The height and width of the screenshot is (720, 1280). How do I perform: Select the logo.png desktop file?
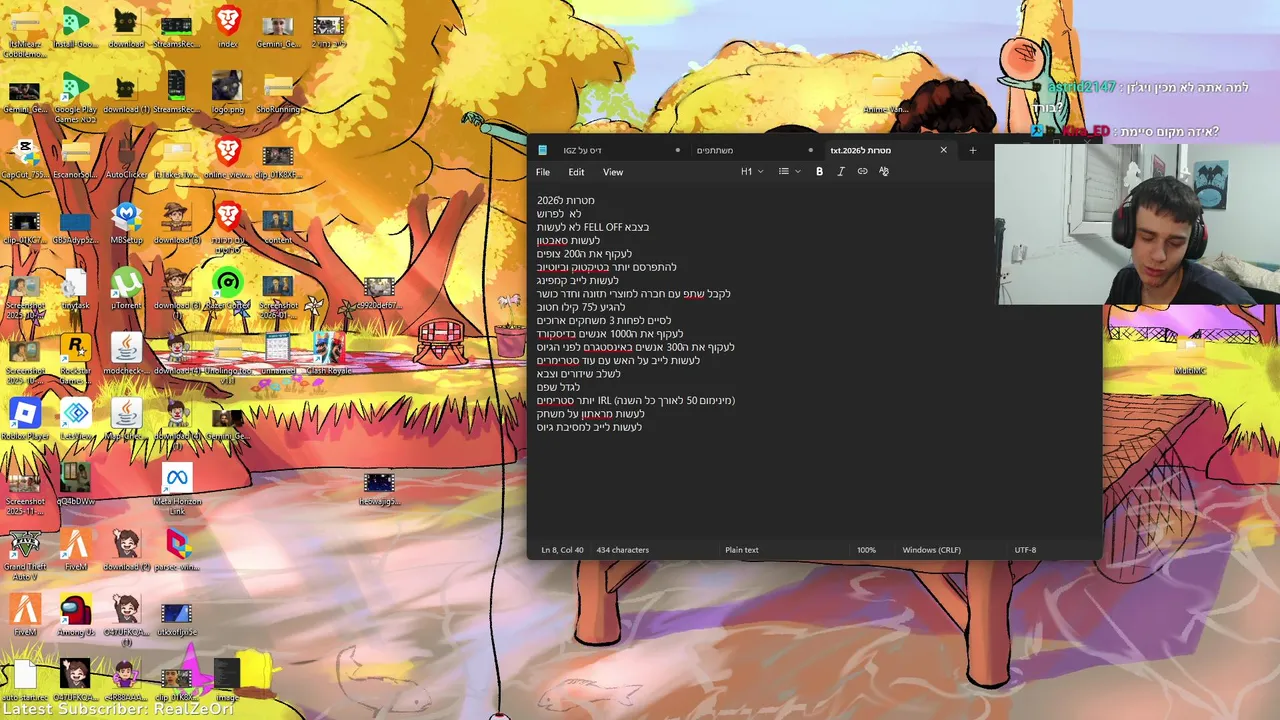(228, 93)
